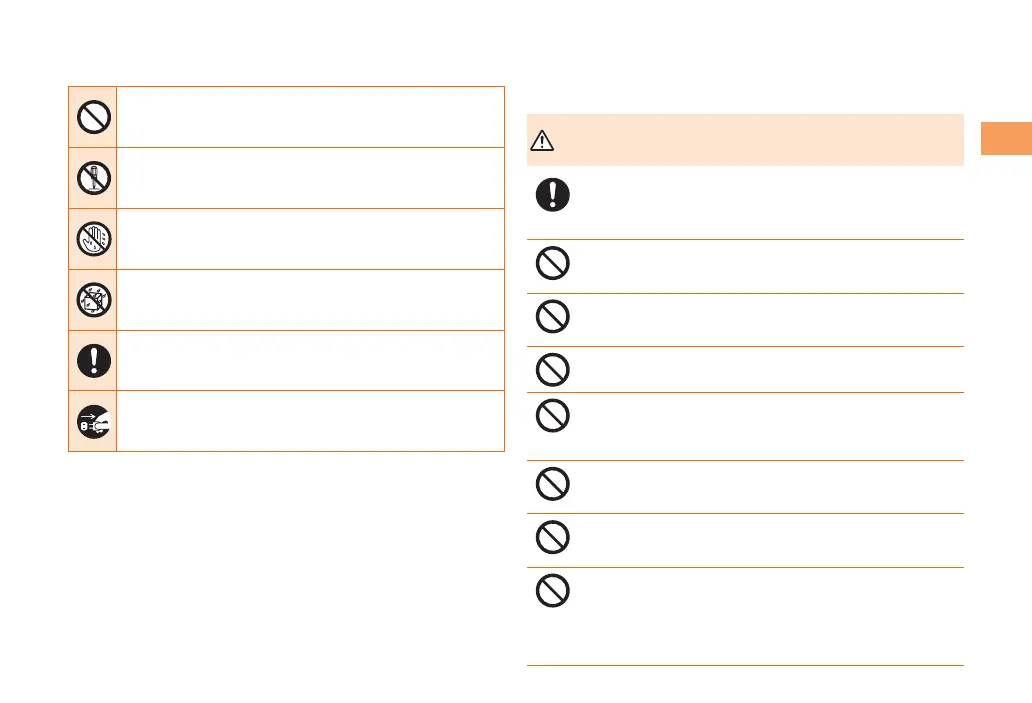
Task: Click the blank cell beside the wet hands icon
Action: point(310,239)
